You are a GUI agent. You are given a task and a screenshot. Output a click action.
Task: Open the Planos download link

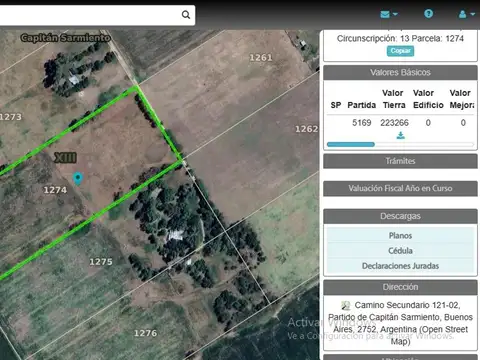[400, 236]
